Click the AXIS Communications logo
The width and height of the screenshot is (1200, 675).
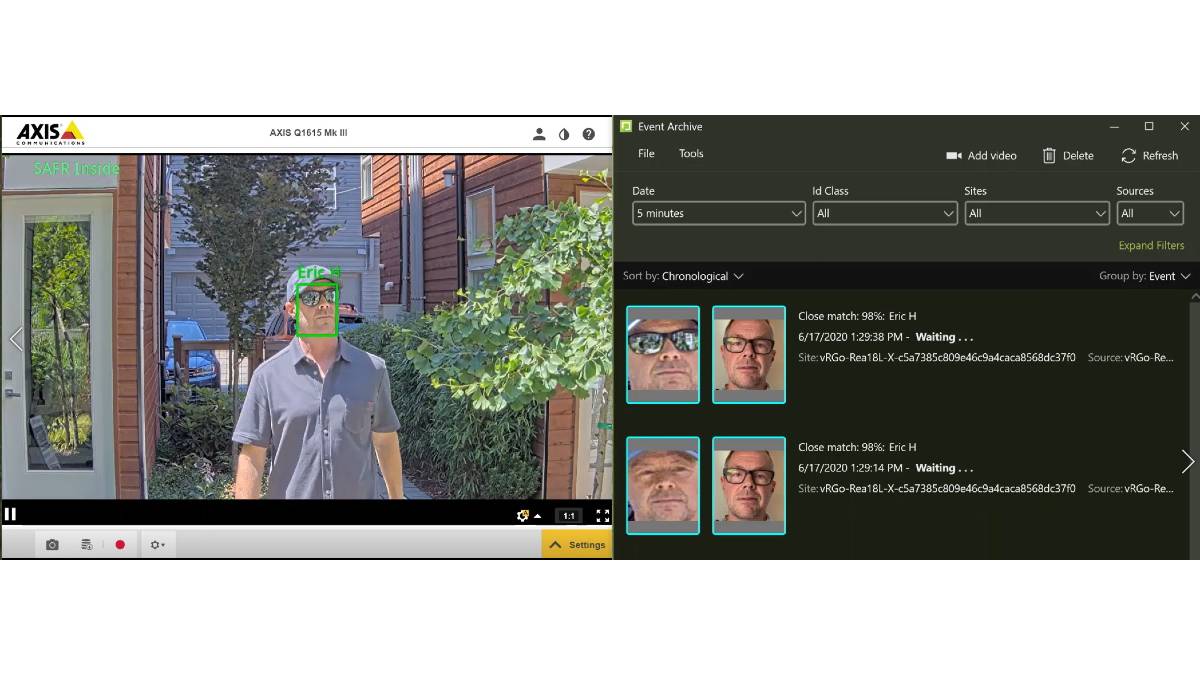pyautogui.click(x=50, y=133)
